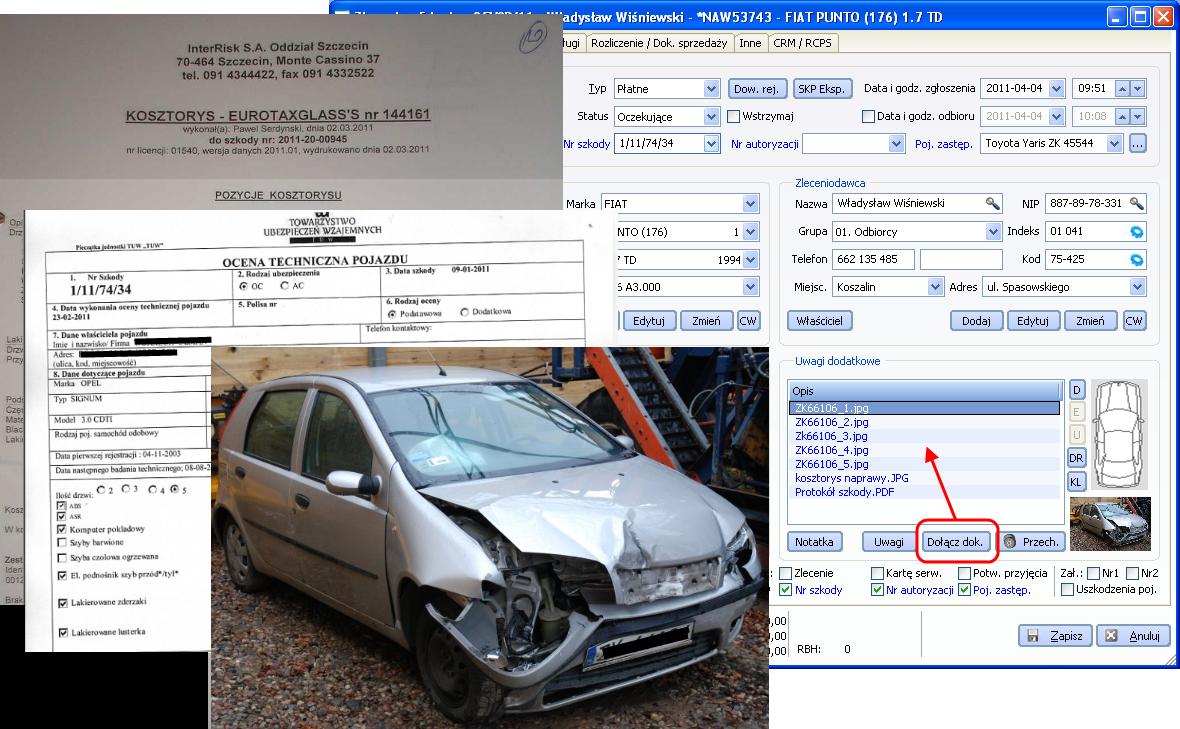Click the car damage diagram outline
Screen dimensions: 1180x729
(x=1119, y=435)
